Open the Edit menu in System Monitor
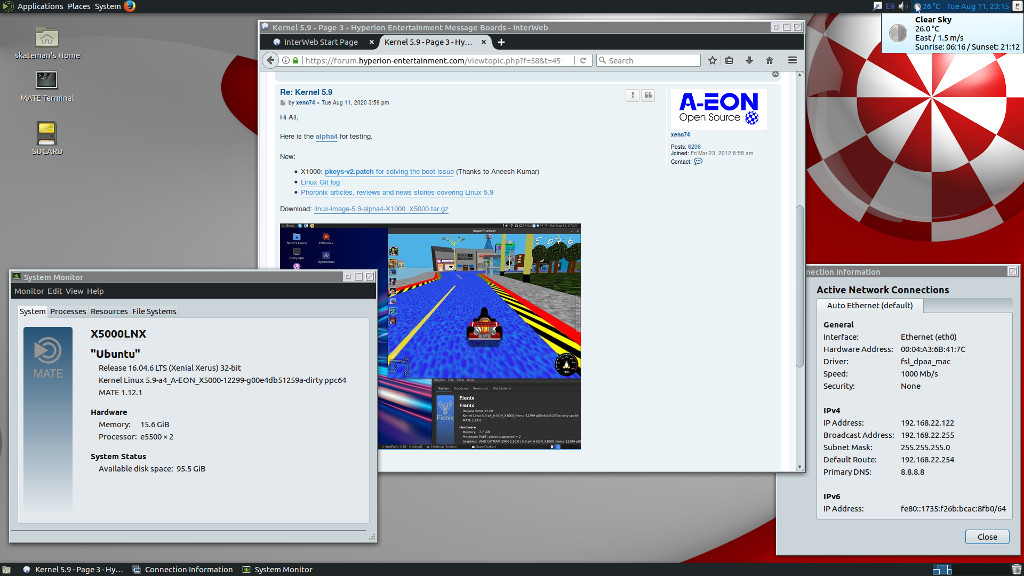 pyautogui.click(x=54, y=291)
